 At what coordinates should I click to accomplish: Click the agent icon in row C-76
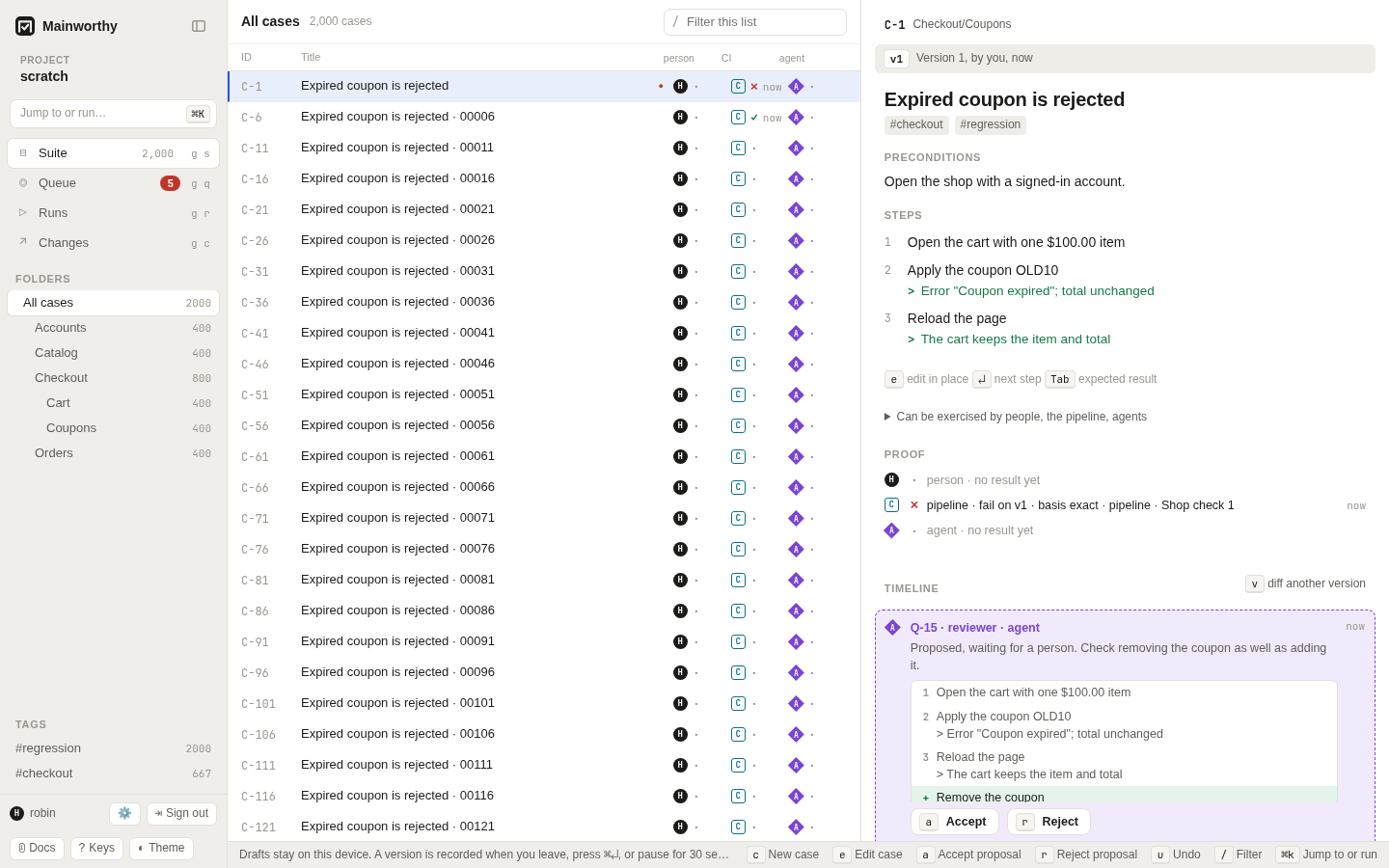coord(796,549)
